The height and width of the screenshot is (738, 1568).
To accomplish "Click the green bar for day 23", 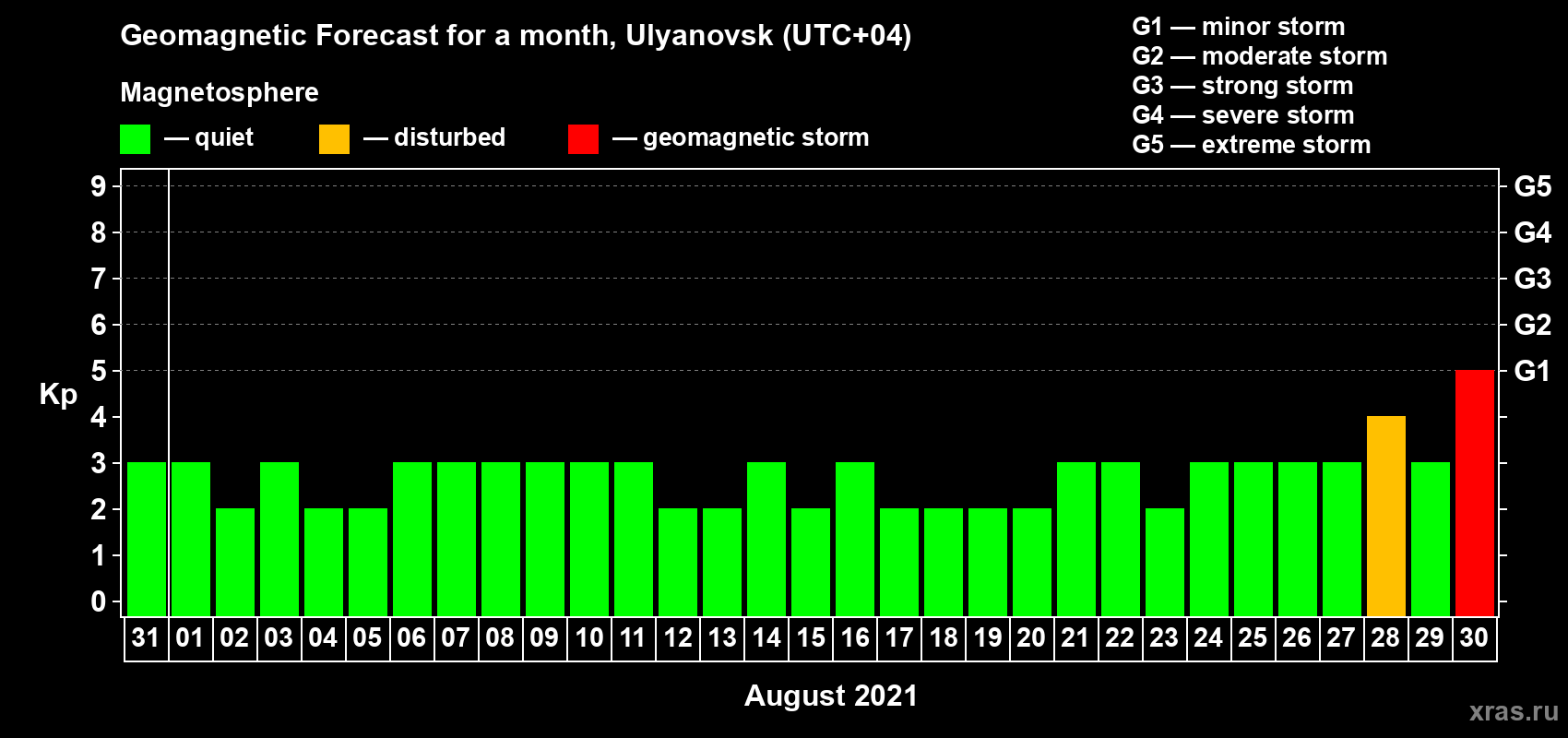I will coord(1164,562).
